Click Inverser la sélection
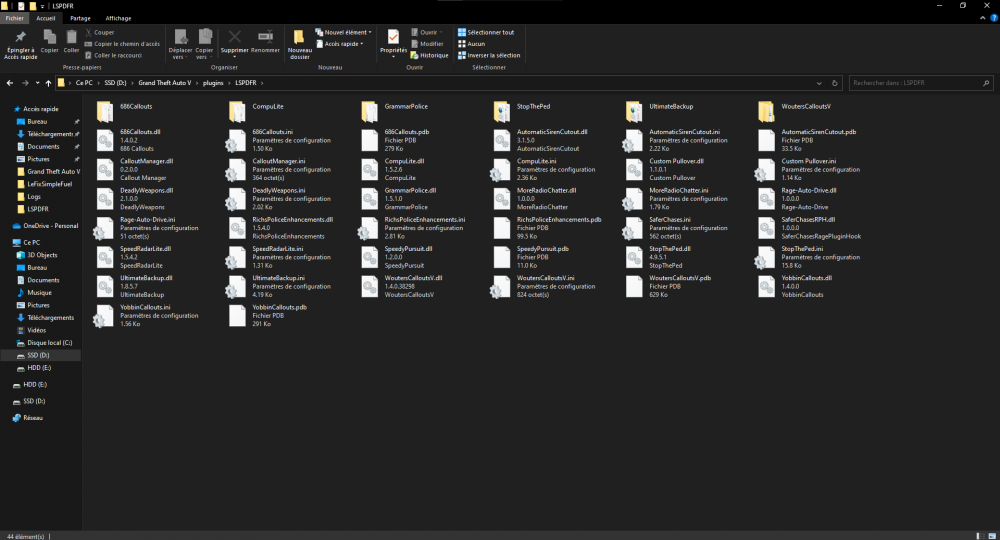 click(489, 55)
